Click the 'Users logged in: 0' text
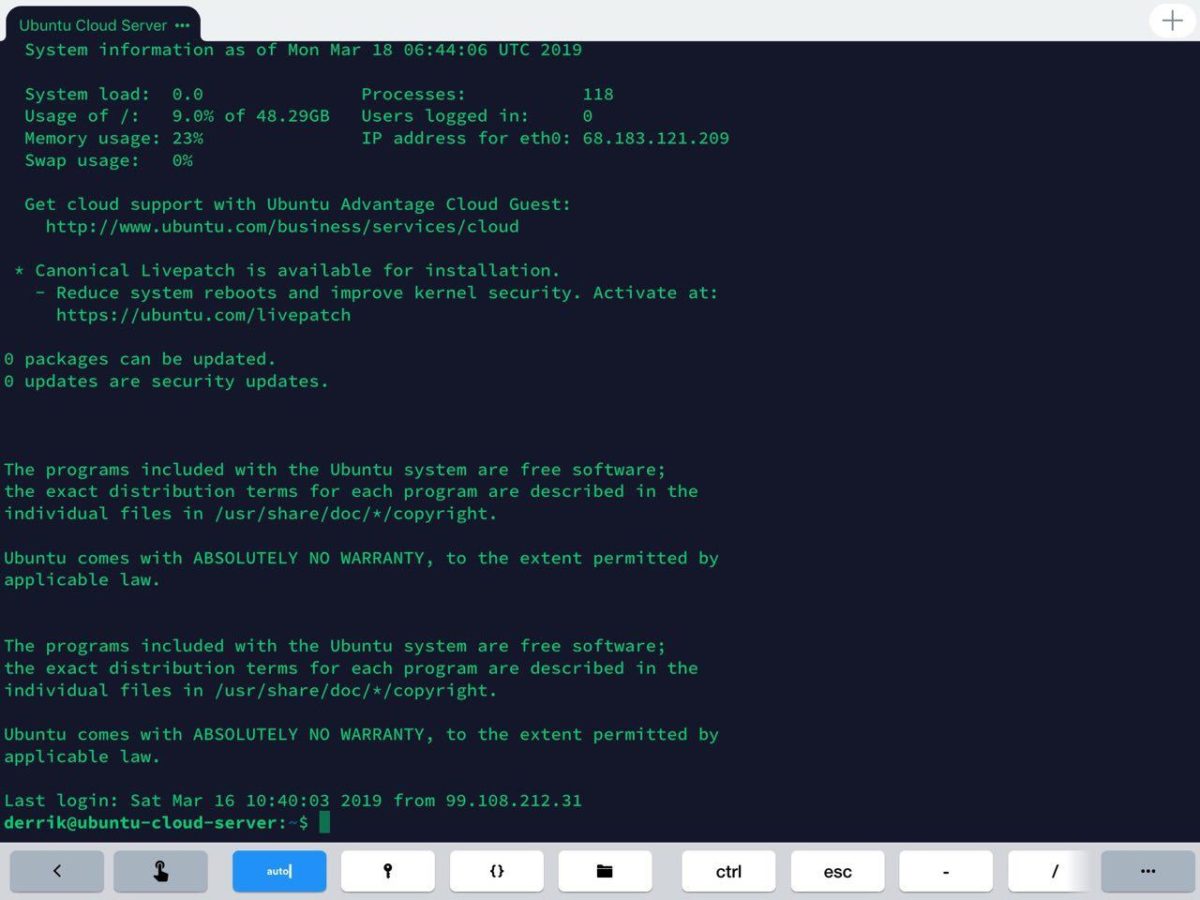 click(x=477, y=116)
